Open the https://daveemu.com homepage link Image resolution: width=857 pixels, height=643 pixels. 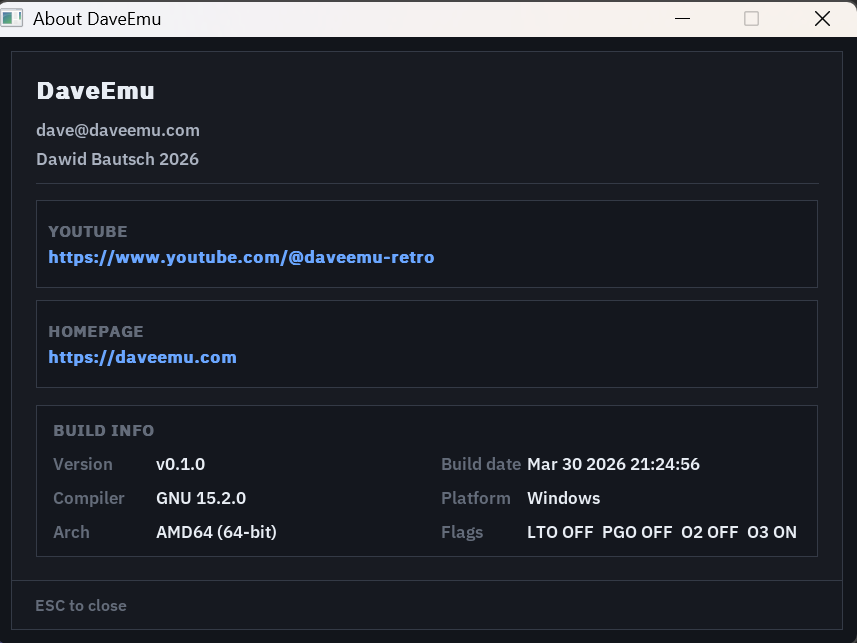(x=142, y=357)
